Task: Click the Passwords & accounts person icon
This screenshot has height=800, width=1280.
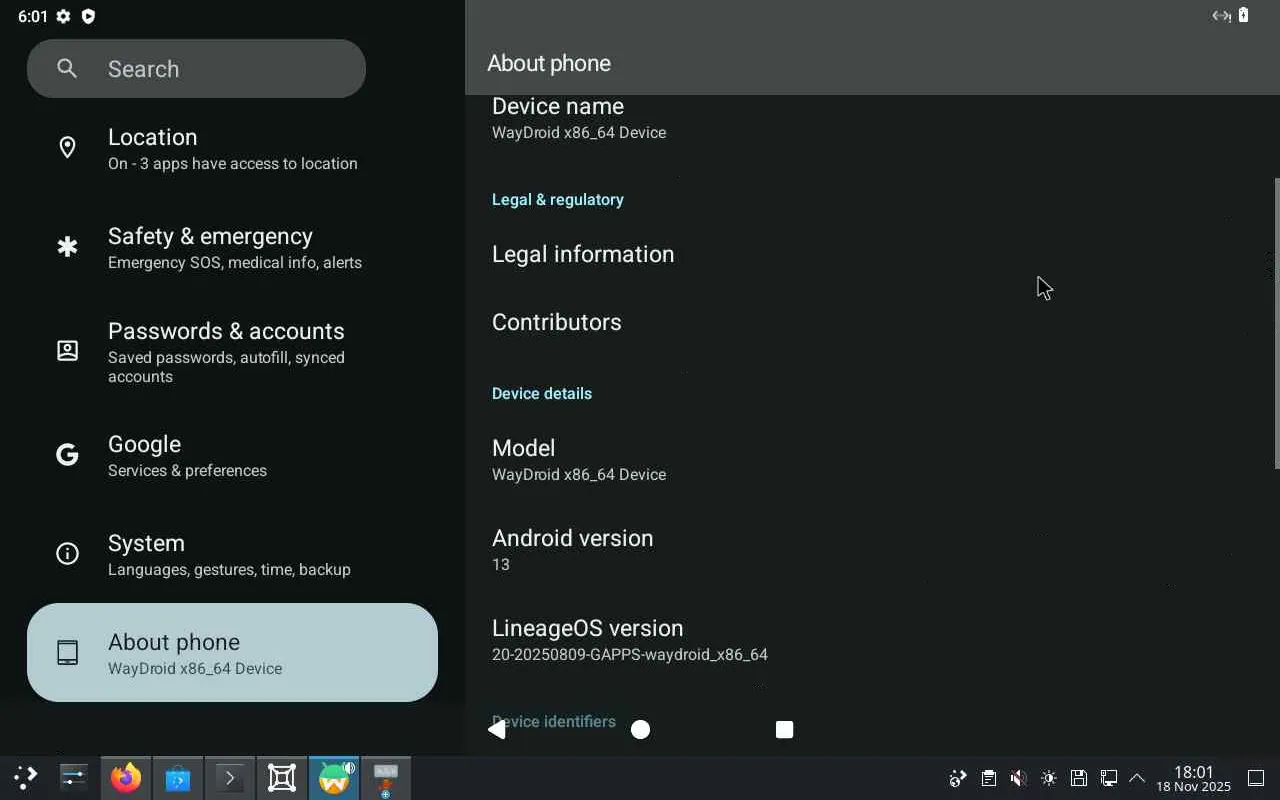Action: coord(67,351)
